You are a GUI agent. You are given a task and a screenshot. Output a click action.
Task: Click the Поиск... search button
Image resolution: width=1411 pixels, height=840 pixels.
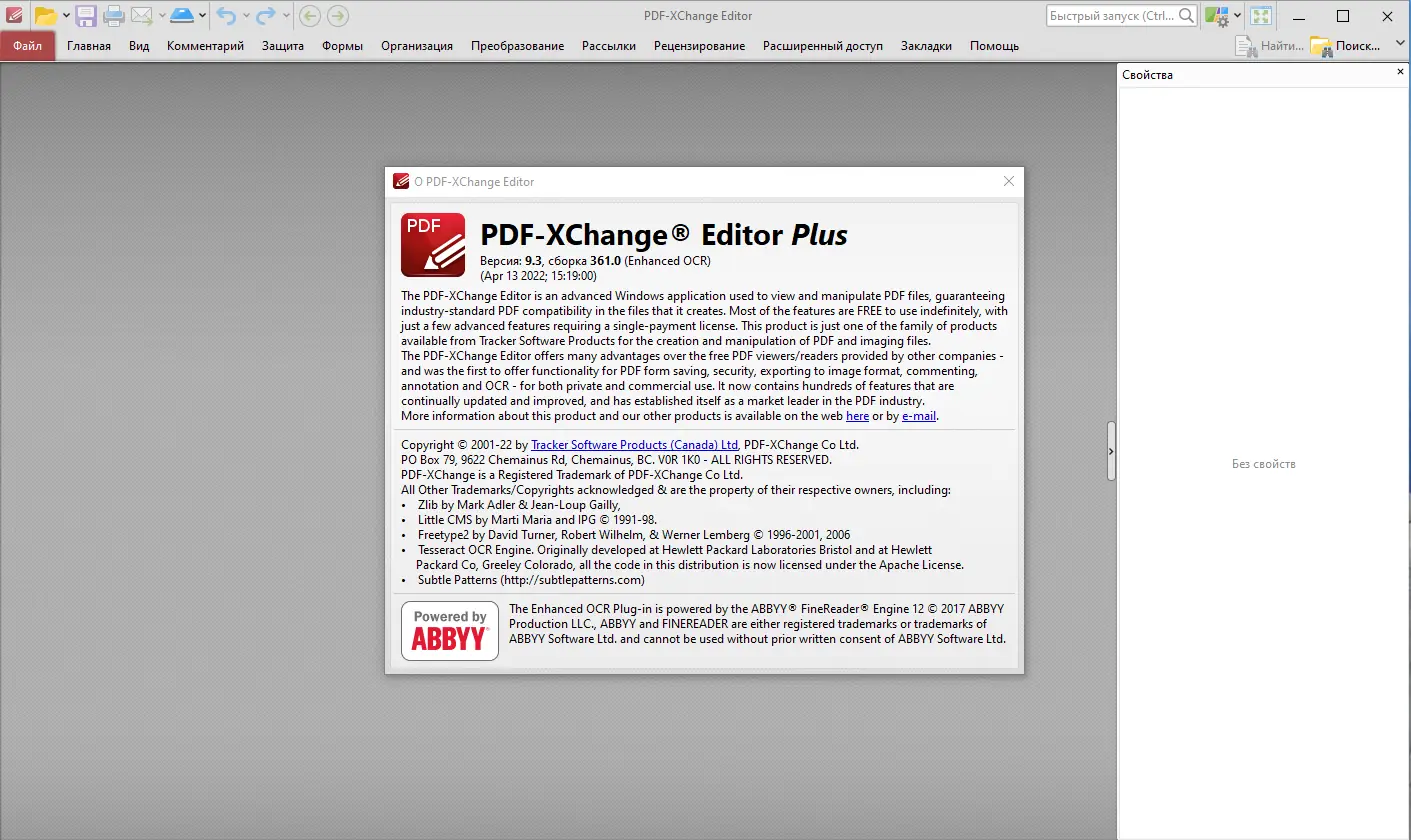1346,46
